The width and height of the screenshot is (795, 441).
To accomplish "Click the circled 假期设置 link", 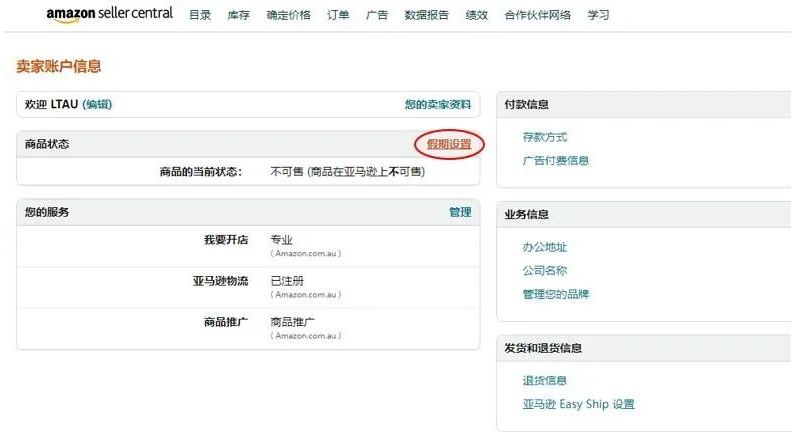I will (449, 145).
